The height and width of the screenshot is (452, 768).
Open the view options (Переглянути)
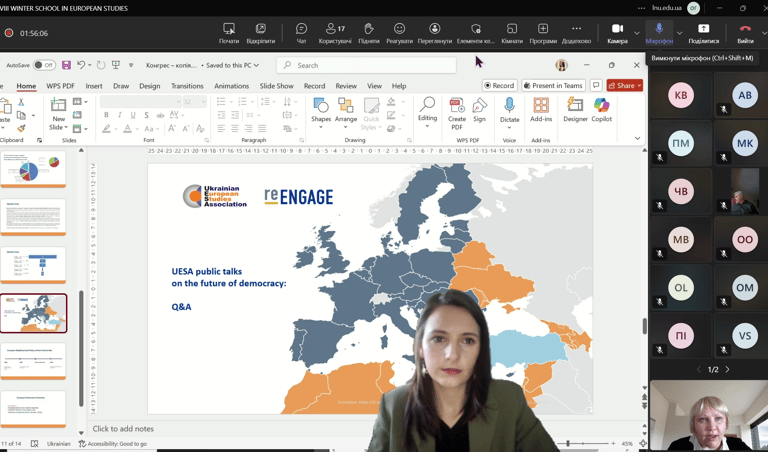434,33
